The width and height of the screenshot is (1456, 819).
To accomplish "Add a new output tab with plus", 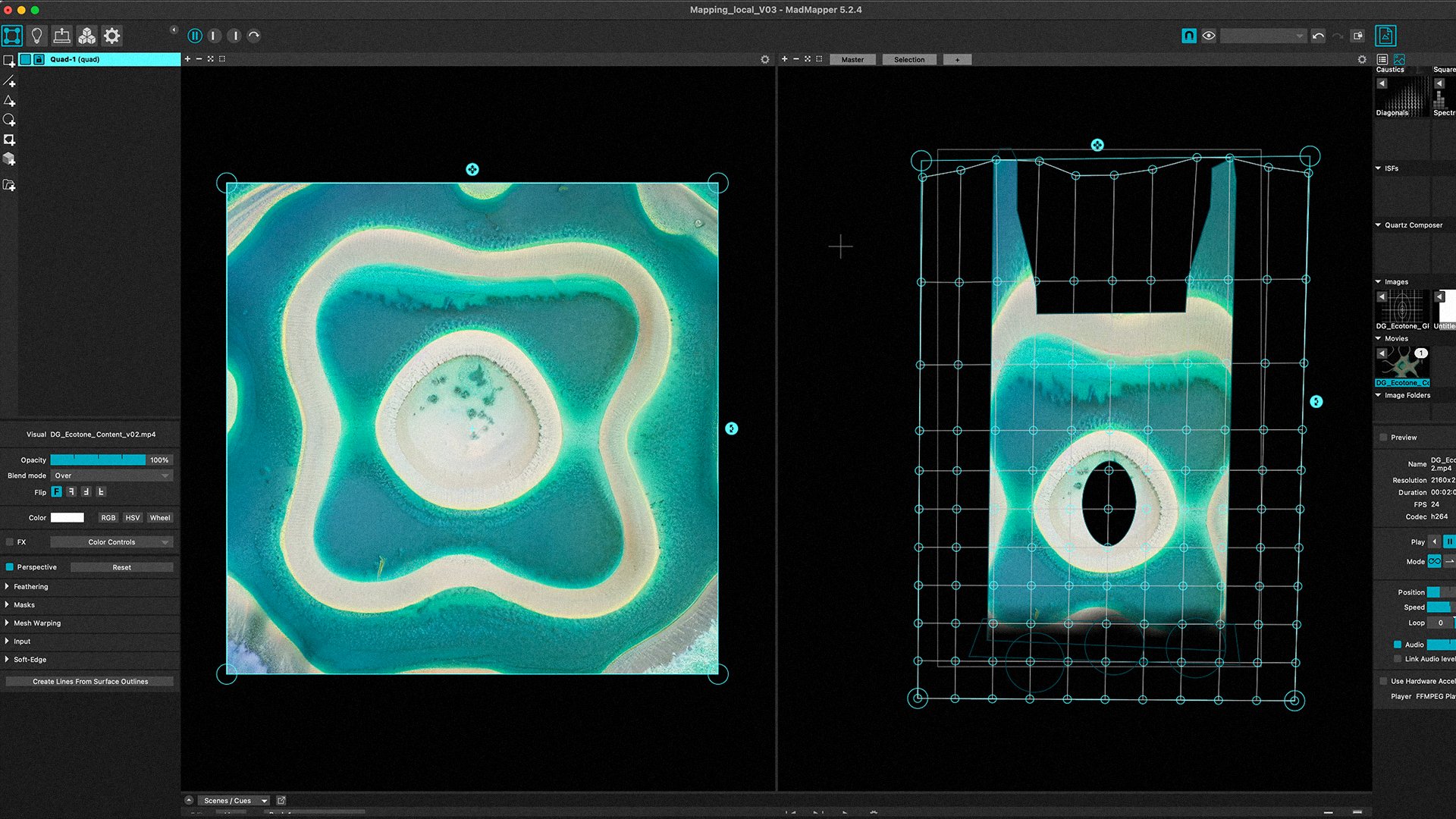I will pyautogui.click(x=957, y=60).
